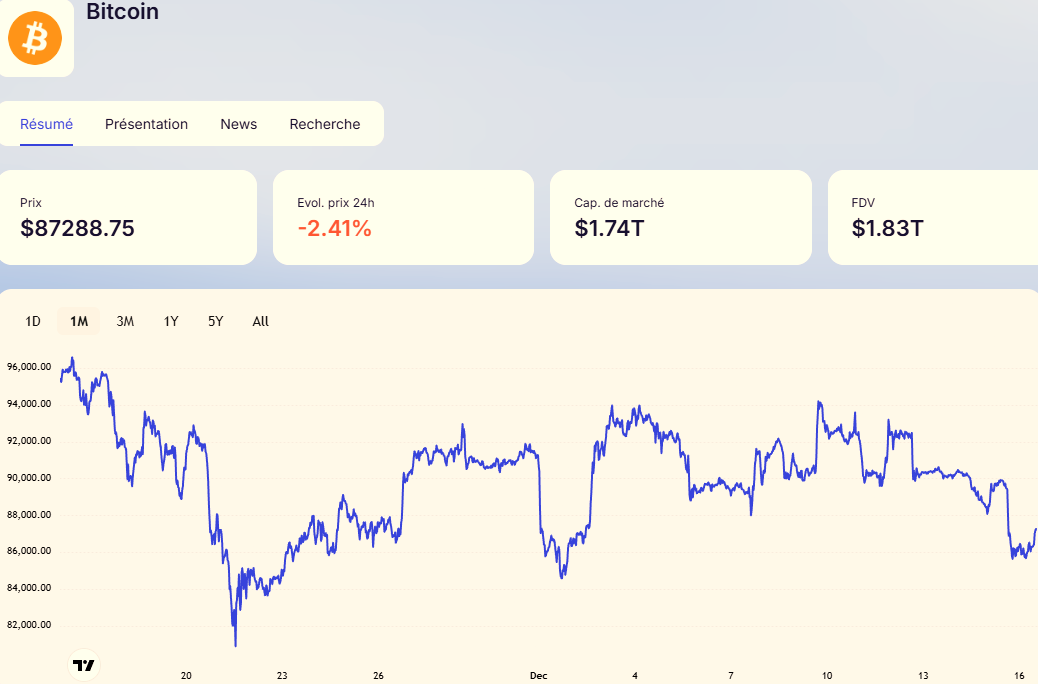Show the 5Y price history
This screenshot has height=684, width=1038.
point(216,321)
